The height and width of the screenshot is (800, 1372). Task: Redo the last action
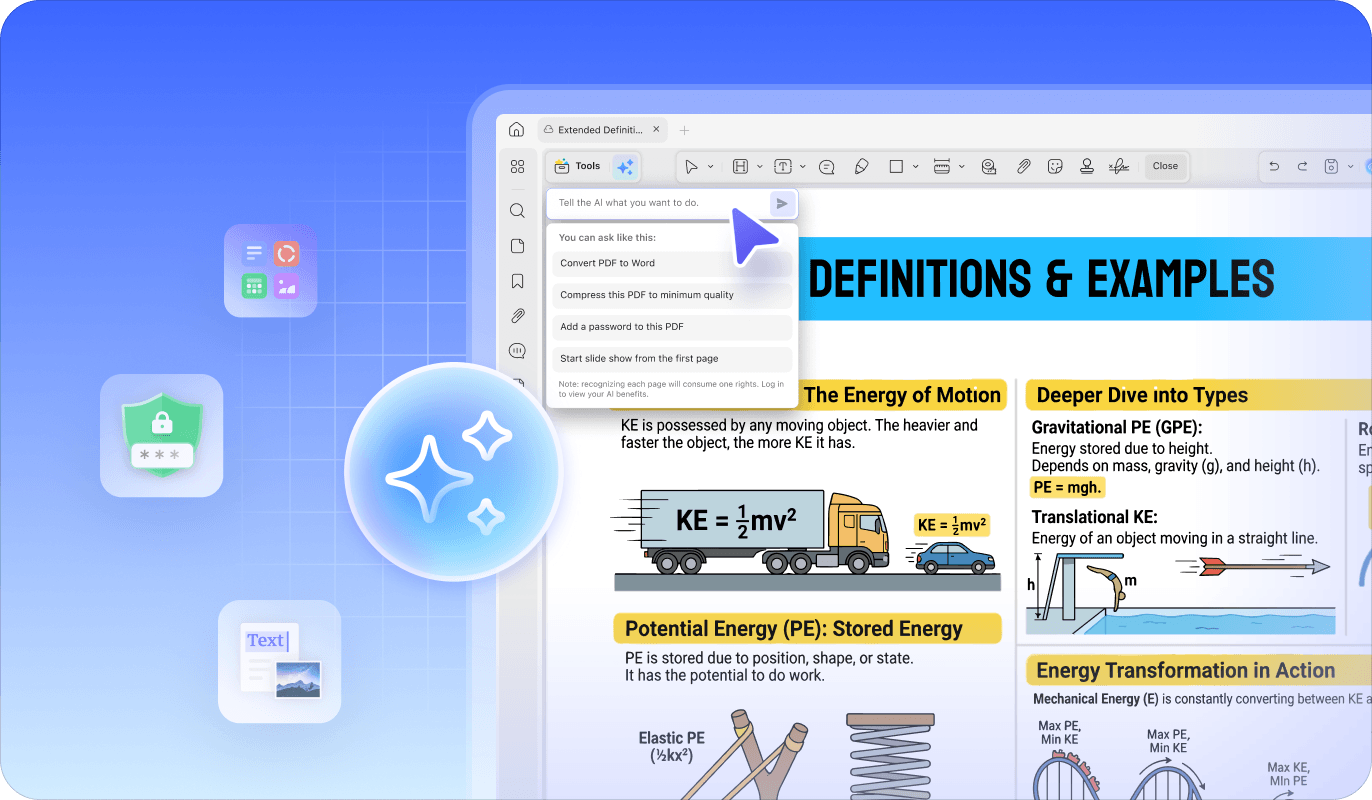1302,167
